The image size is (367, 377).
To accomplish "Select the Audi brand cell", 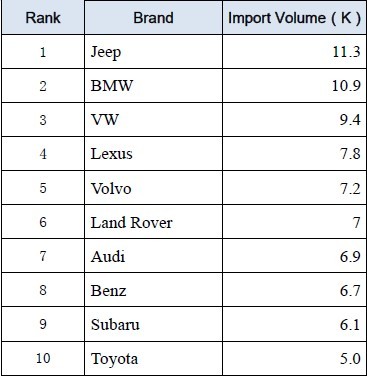I will tap(153, 256).
